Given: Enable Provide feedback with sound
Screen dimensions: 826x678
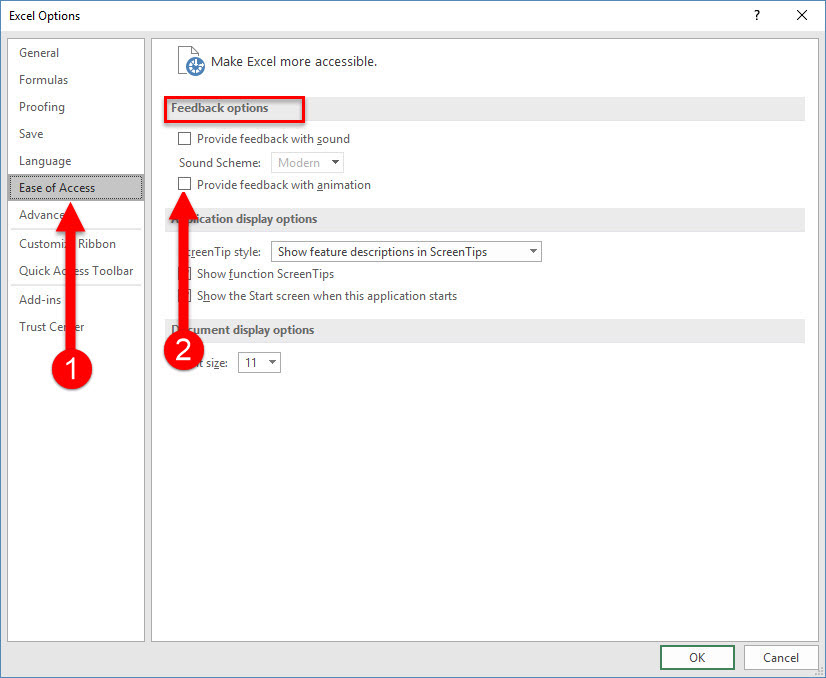Looking at the screenshot, I should point(184,139).
